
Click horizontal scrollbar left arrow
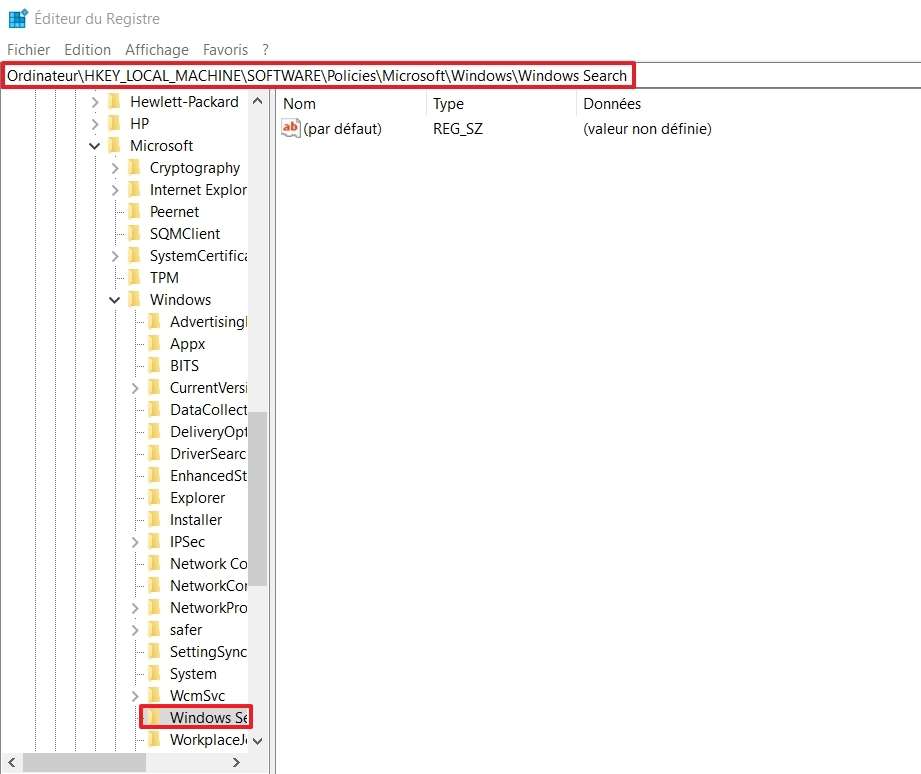pos(12,762)
